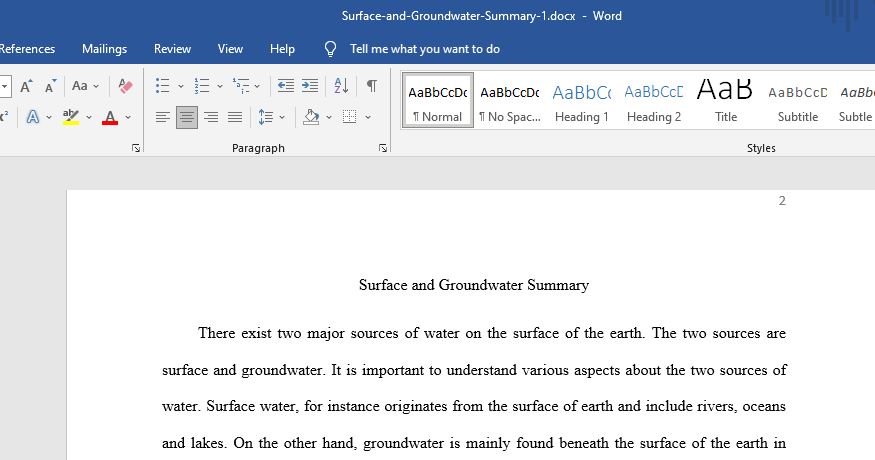Apply bullet list formatting
Viewport: 875px width, 460px height.
pos(162,86)
